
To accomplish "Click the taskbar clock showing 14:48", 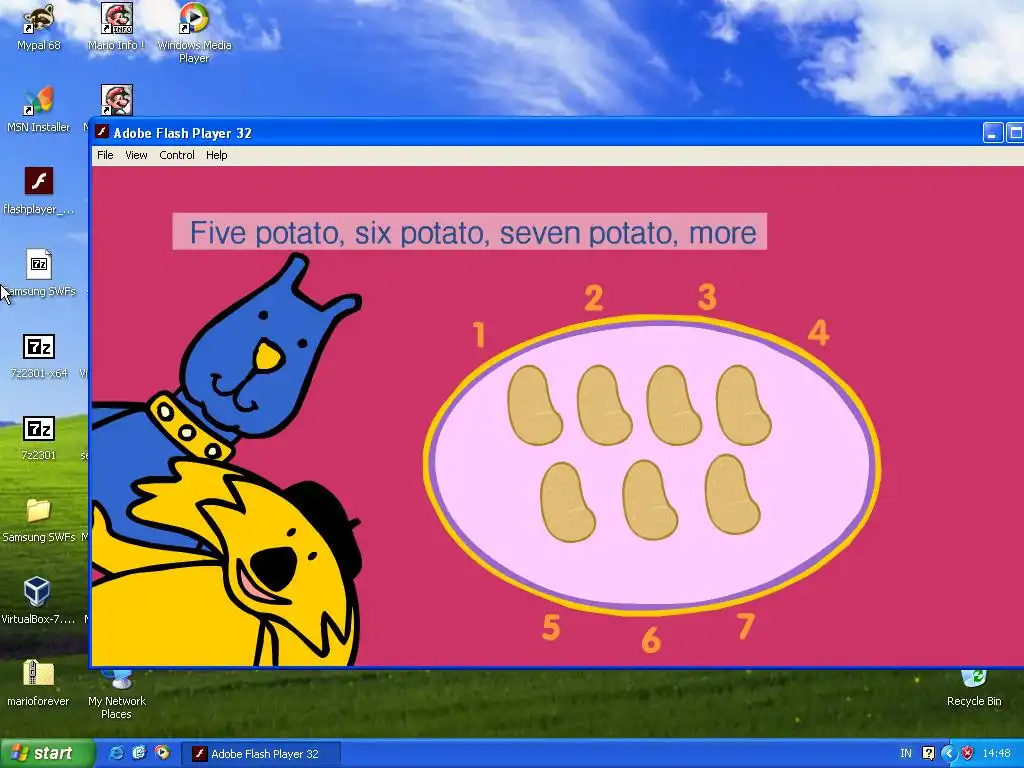I will tap(996, 753).
